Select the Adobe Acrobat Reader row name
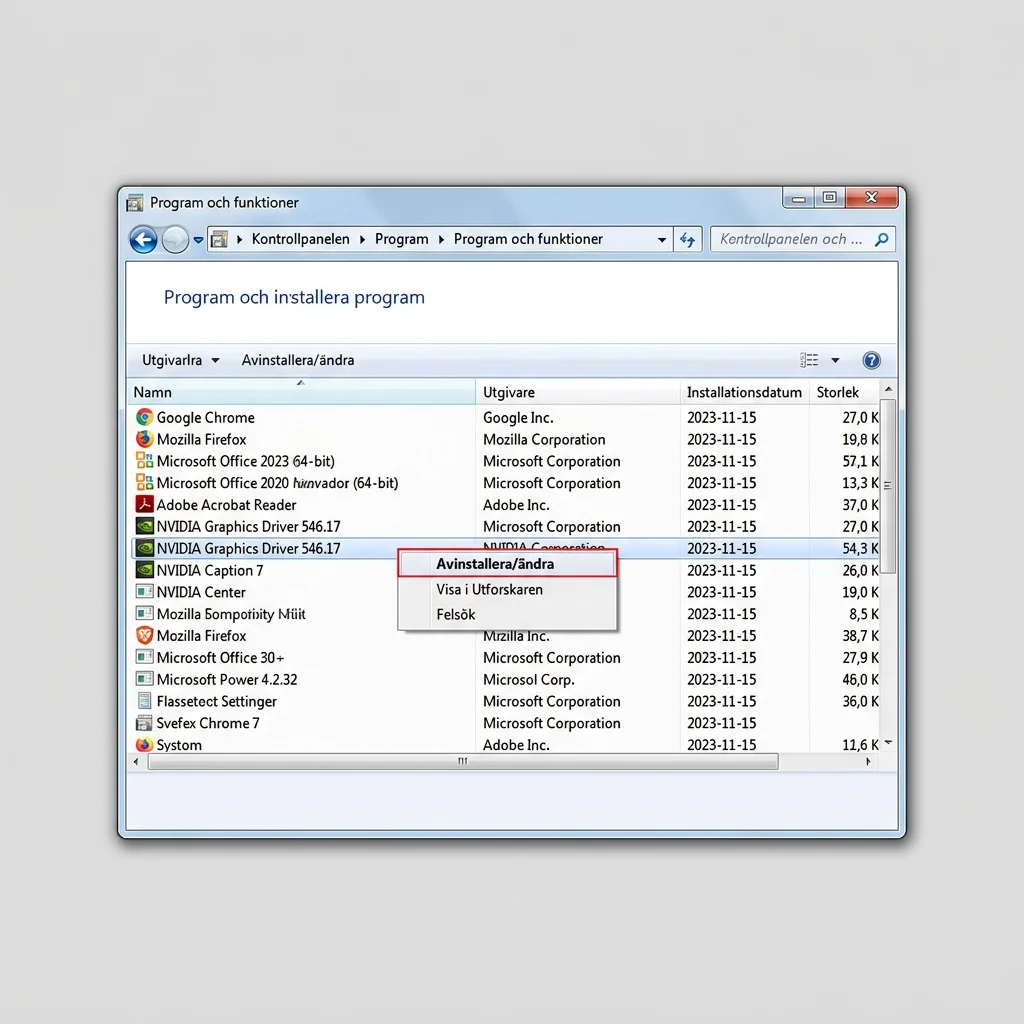Viewport: 1024px width, 1024px height. tap(226, 505)
